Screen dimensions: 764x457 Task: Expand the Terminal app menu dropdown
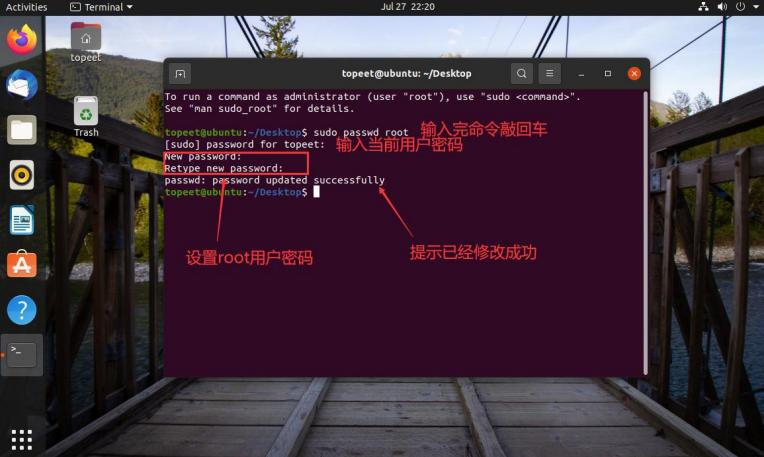pos(101,7)
